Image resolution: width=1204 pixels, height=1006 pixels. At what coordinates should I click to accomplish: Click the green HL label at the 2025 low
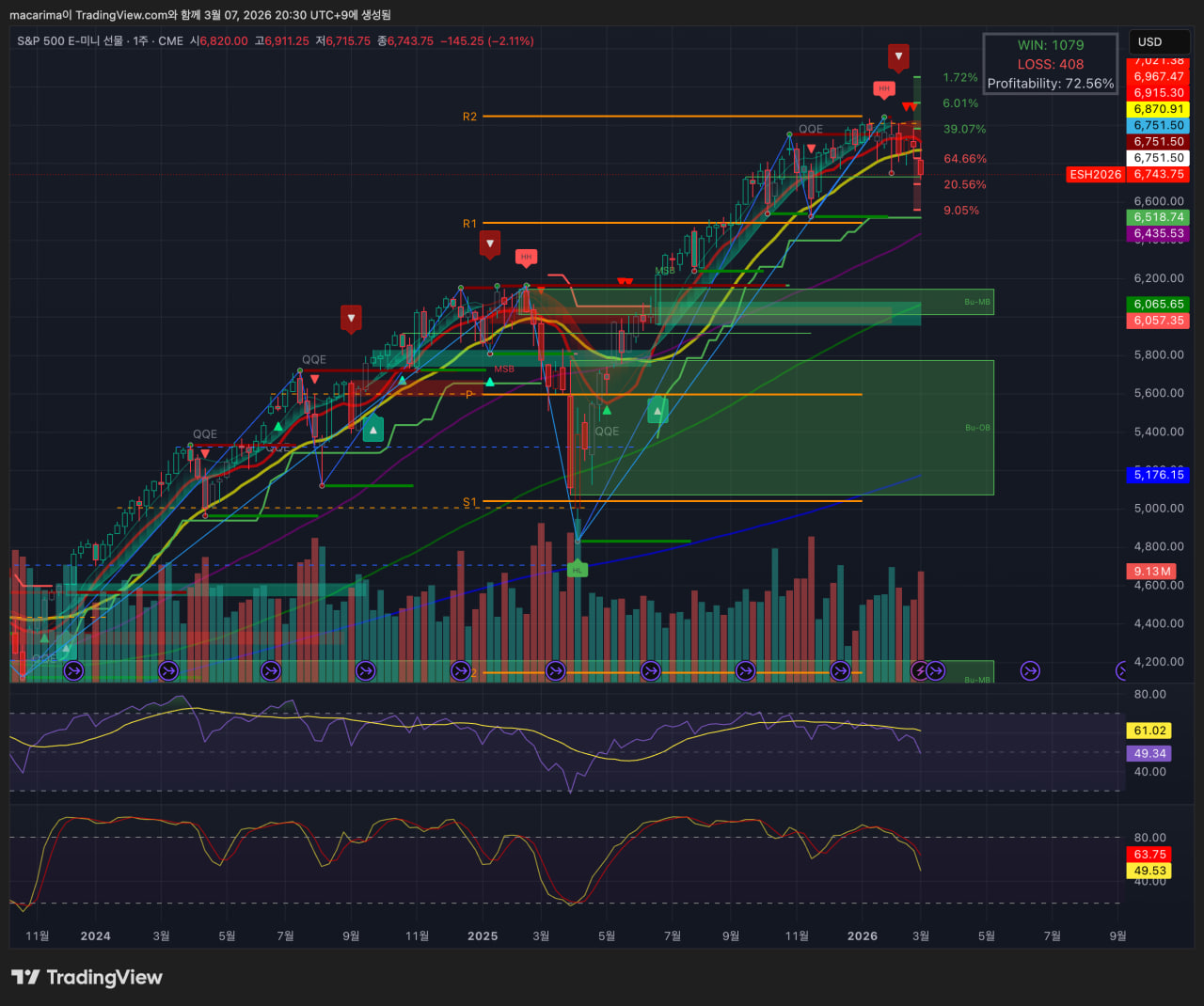[x=578, y=570]
